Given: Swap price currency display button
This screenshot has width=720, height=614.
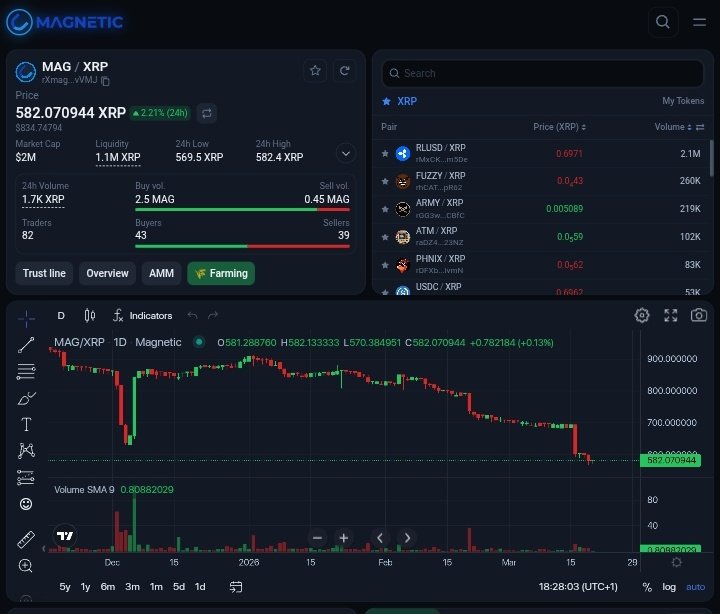Looking at the screenshot, I should click(x=207, y=113).
